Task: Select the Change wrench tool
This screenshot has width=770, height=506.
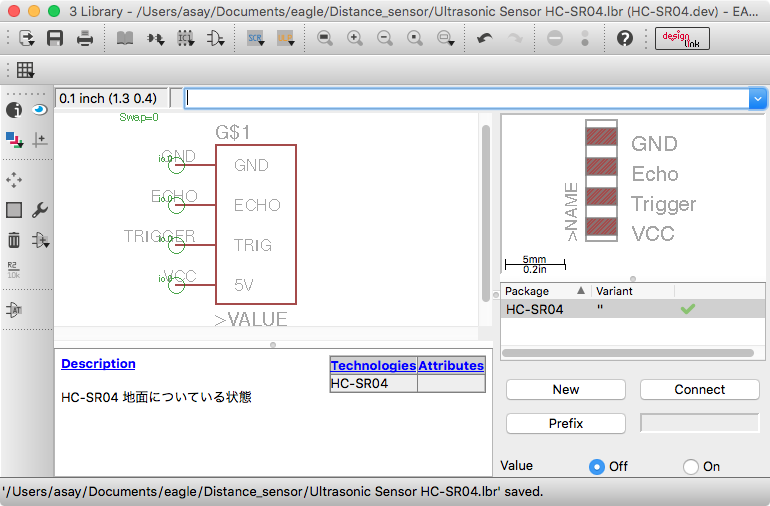Action: 39,210
